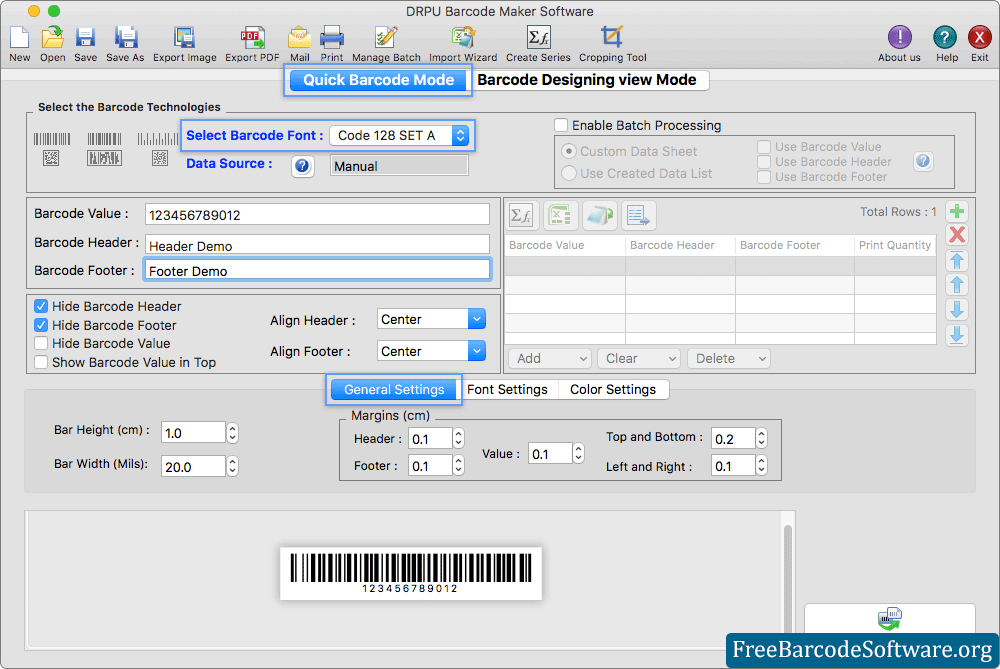Viewport: 1000px width, 669px height.
Task: Open the Align Header dropdown
Action: click(431, 319)
